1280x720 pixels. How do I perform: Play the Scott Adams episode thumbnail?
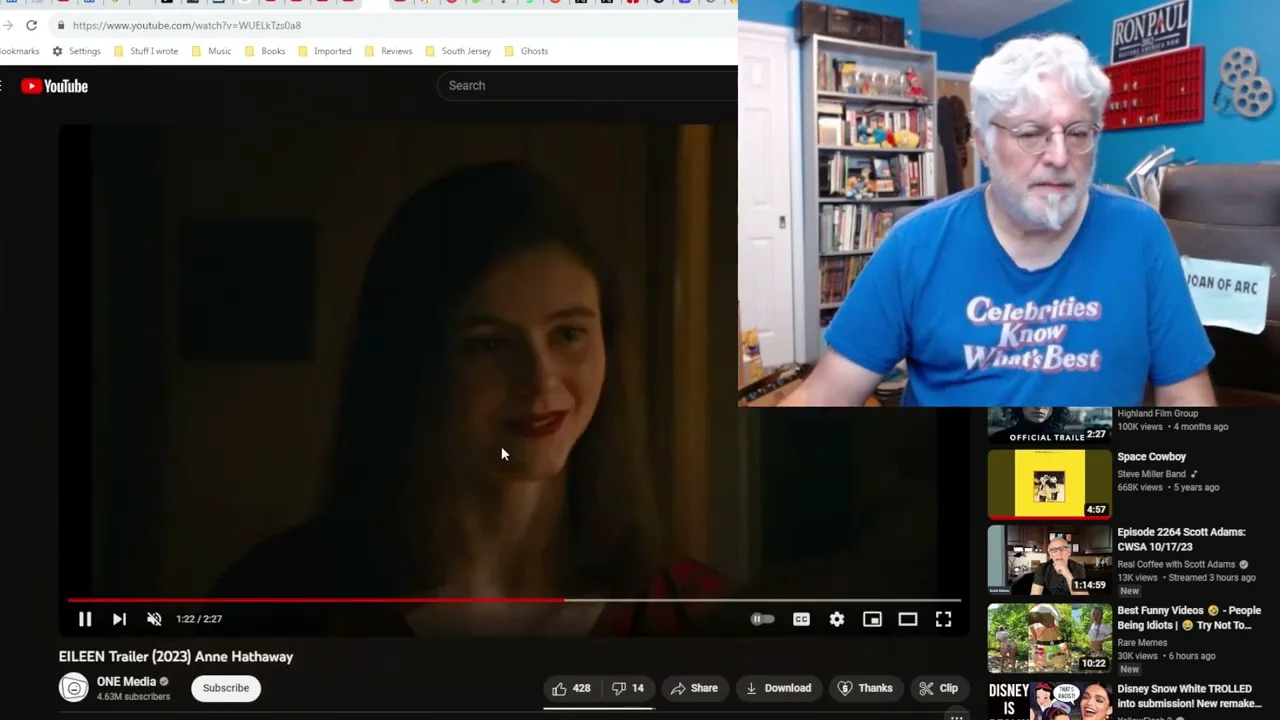click(1049, 559)
